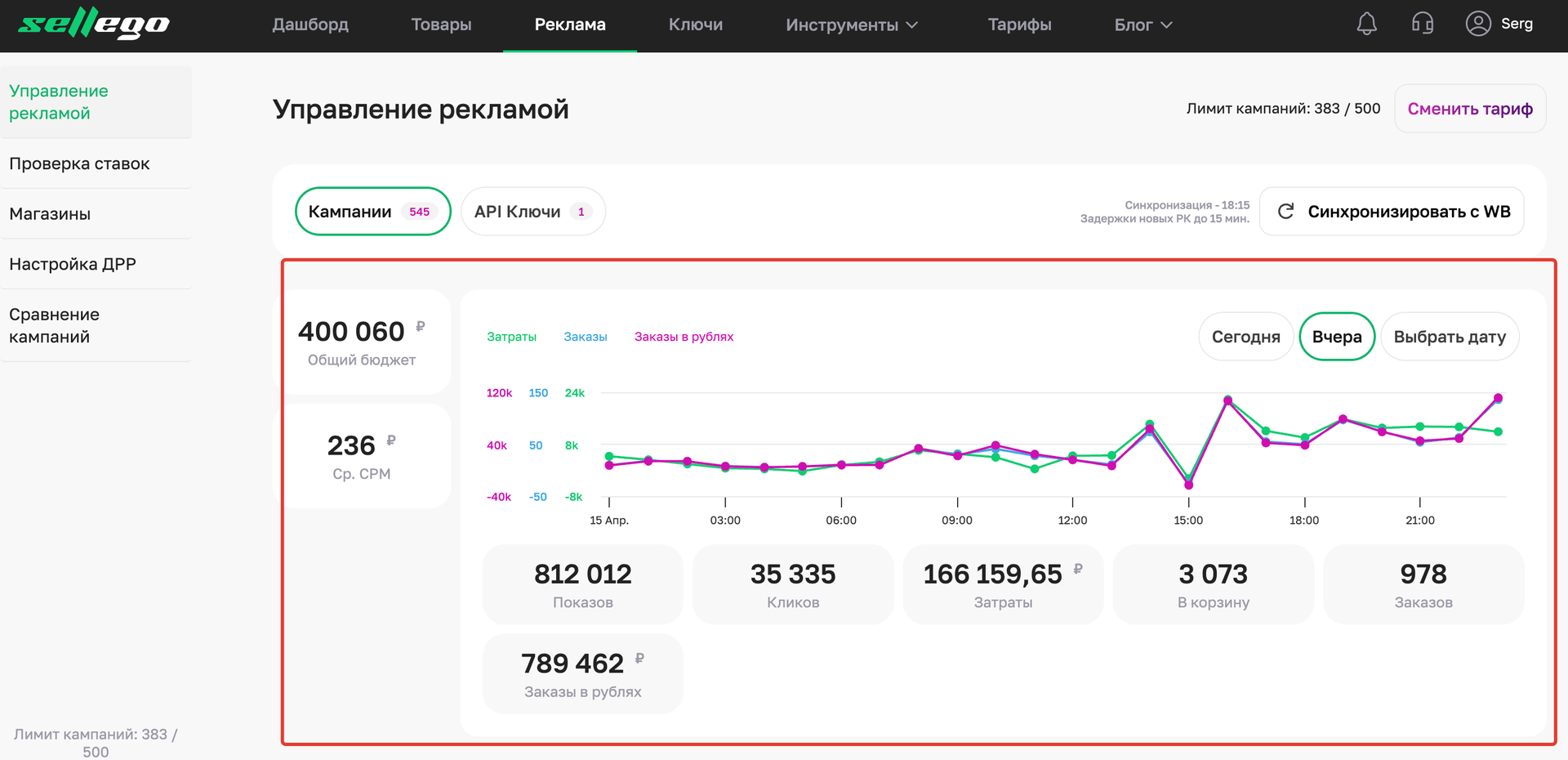The width and height of the screenshot is (1568, 760).
Task: Toggle the Заказы chart series
Action: pos(585,337)
